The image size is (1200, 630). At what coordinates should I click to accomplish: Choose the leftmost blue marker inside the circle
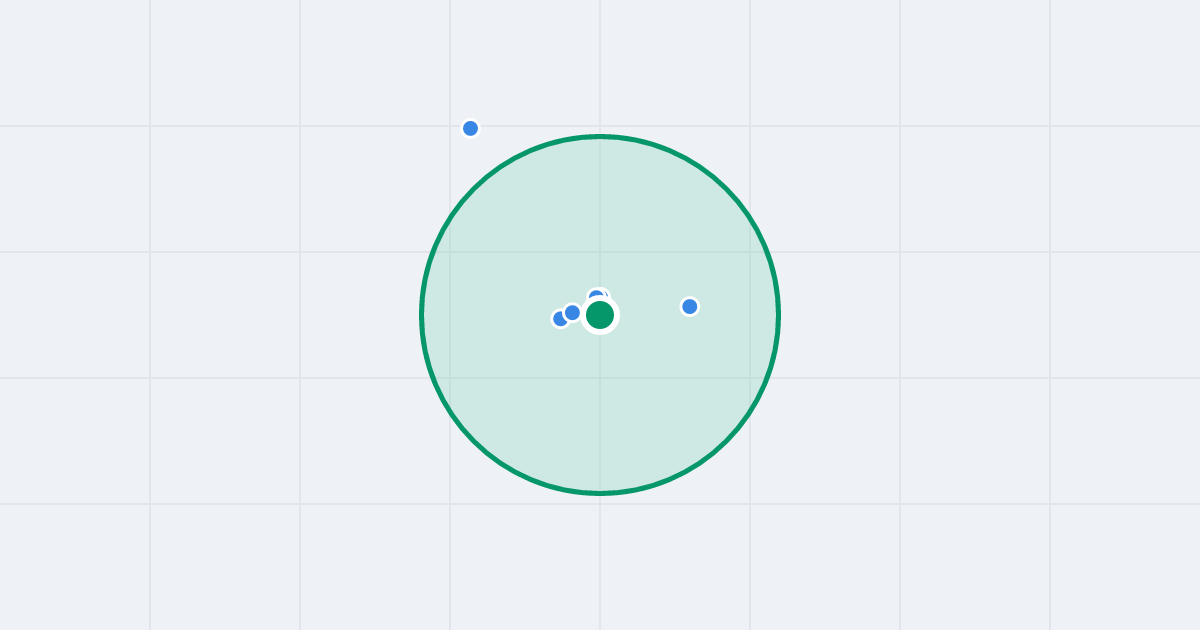pos(560,319)
